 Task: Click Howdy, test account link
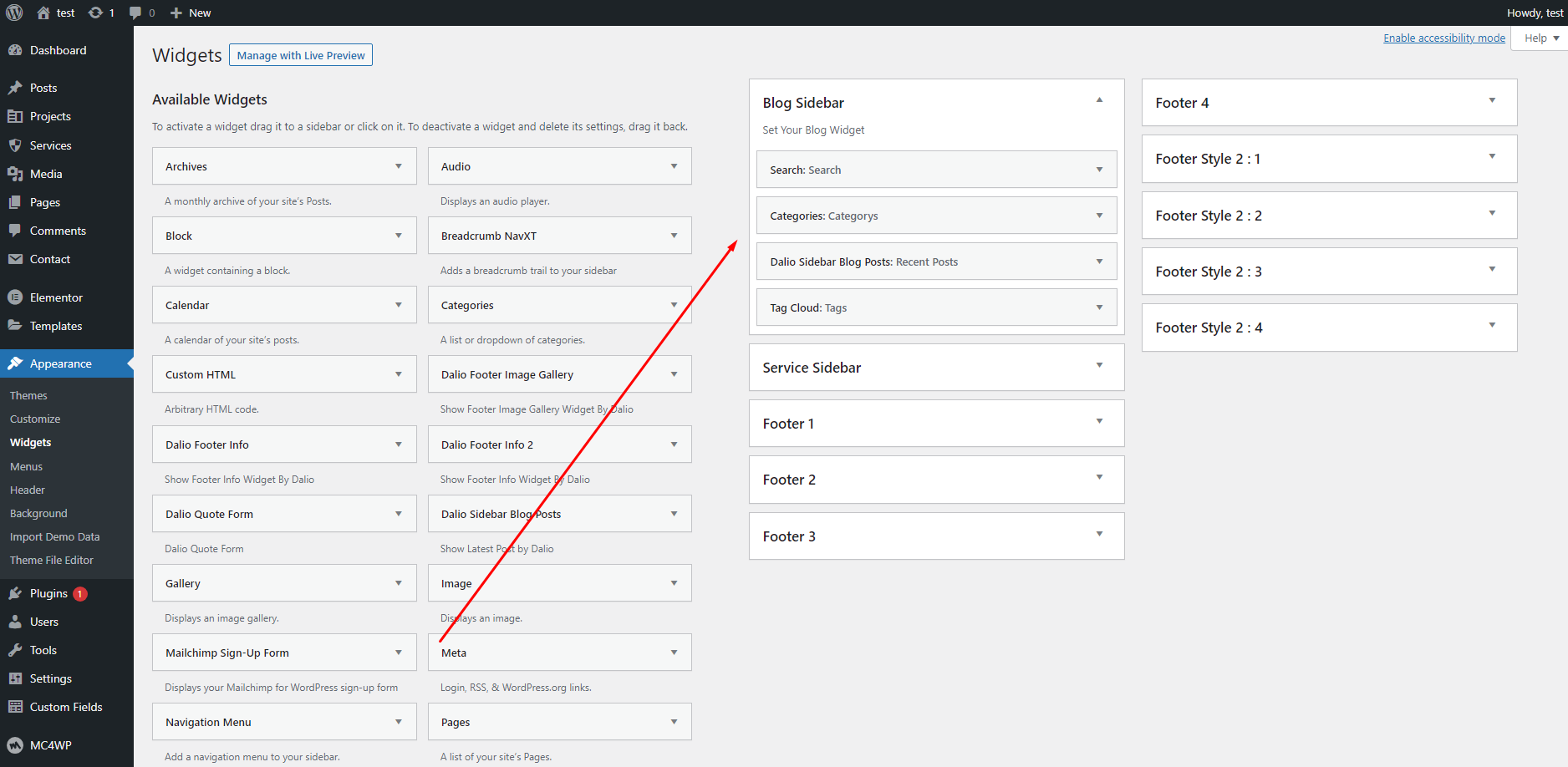tap(1535, 13)
